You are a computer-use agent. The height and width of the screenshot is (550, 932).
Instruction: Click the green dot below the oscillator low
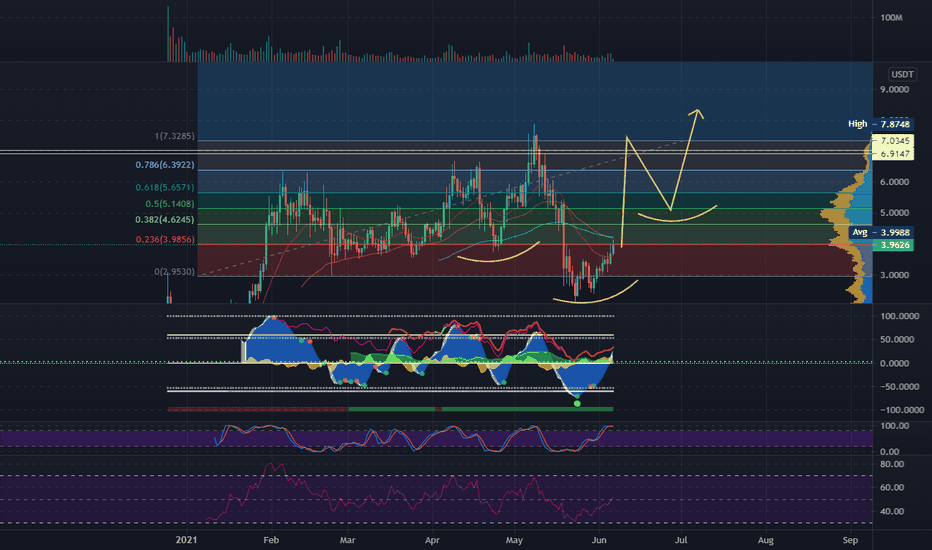coord(577,404)
